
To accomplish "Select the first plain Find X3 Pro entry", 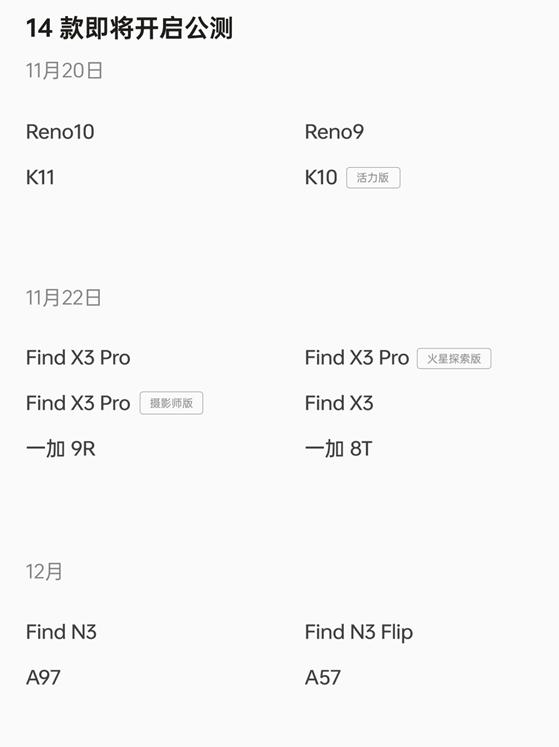I will pyautogui.click(x=78, y=358).
